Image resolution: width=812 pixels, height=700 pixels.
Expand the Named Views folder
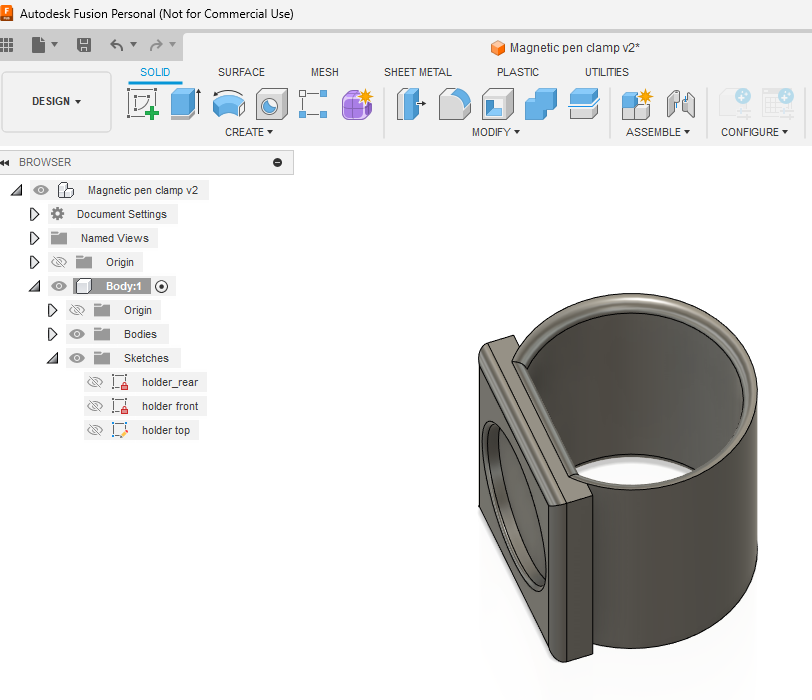tap(34, 238)
